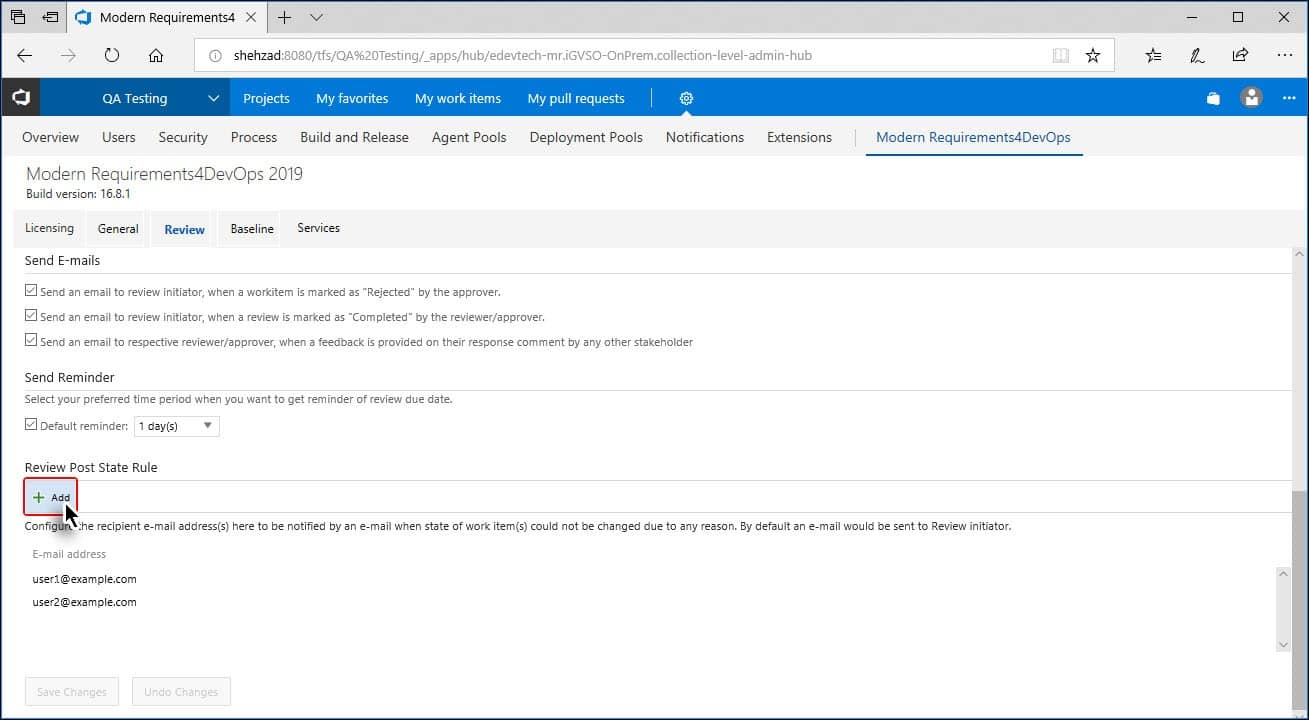Go to the browser Home icon
1309x720 pixels.
156,56
